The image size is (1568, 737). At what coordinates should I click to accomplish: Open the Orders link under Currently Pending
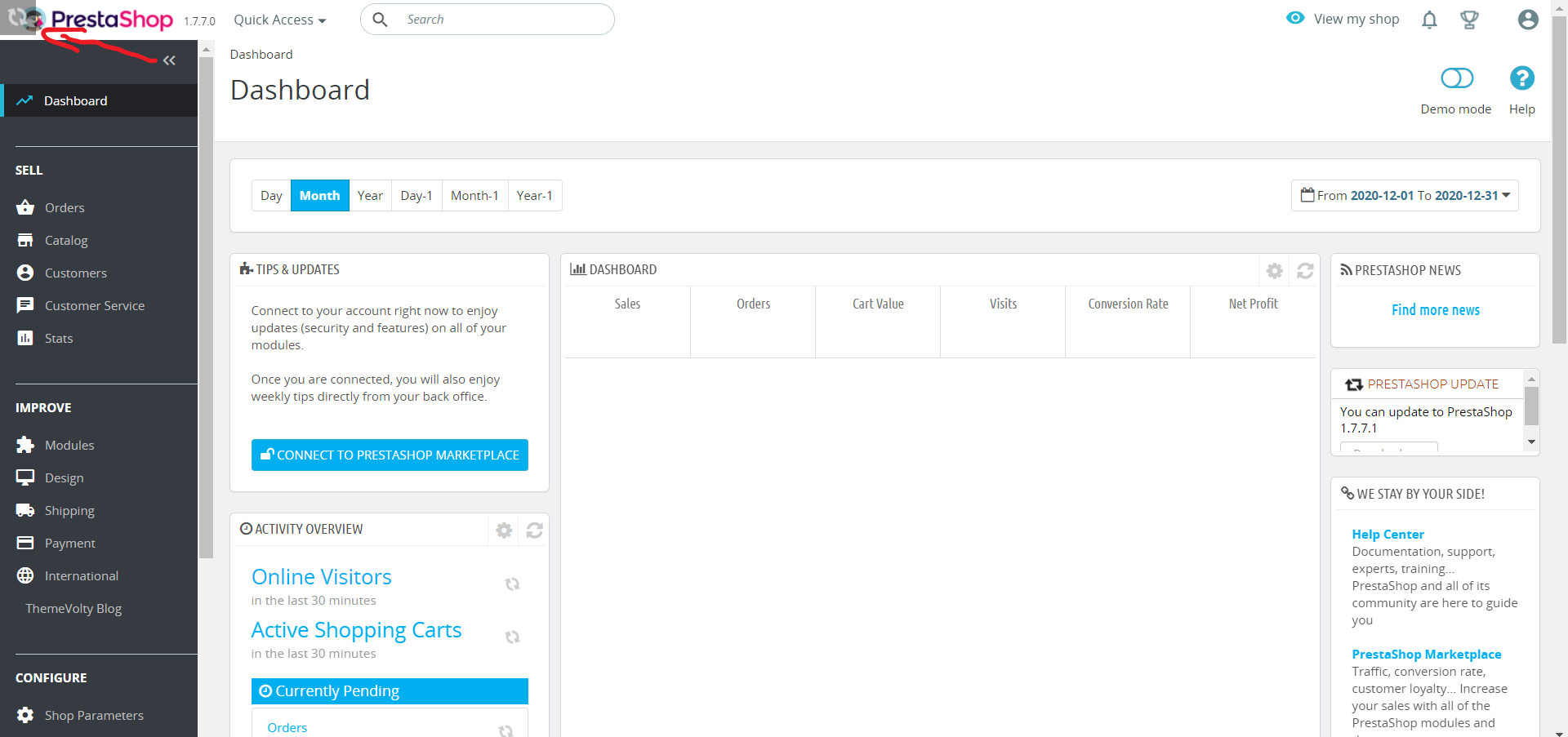pyautogui.click(x=287, y=727)
